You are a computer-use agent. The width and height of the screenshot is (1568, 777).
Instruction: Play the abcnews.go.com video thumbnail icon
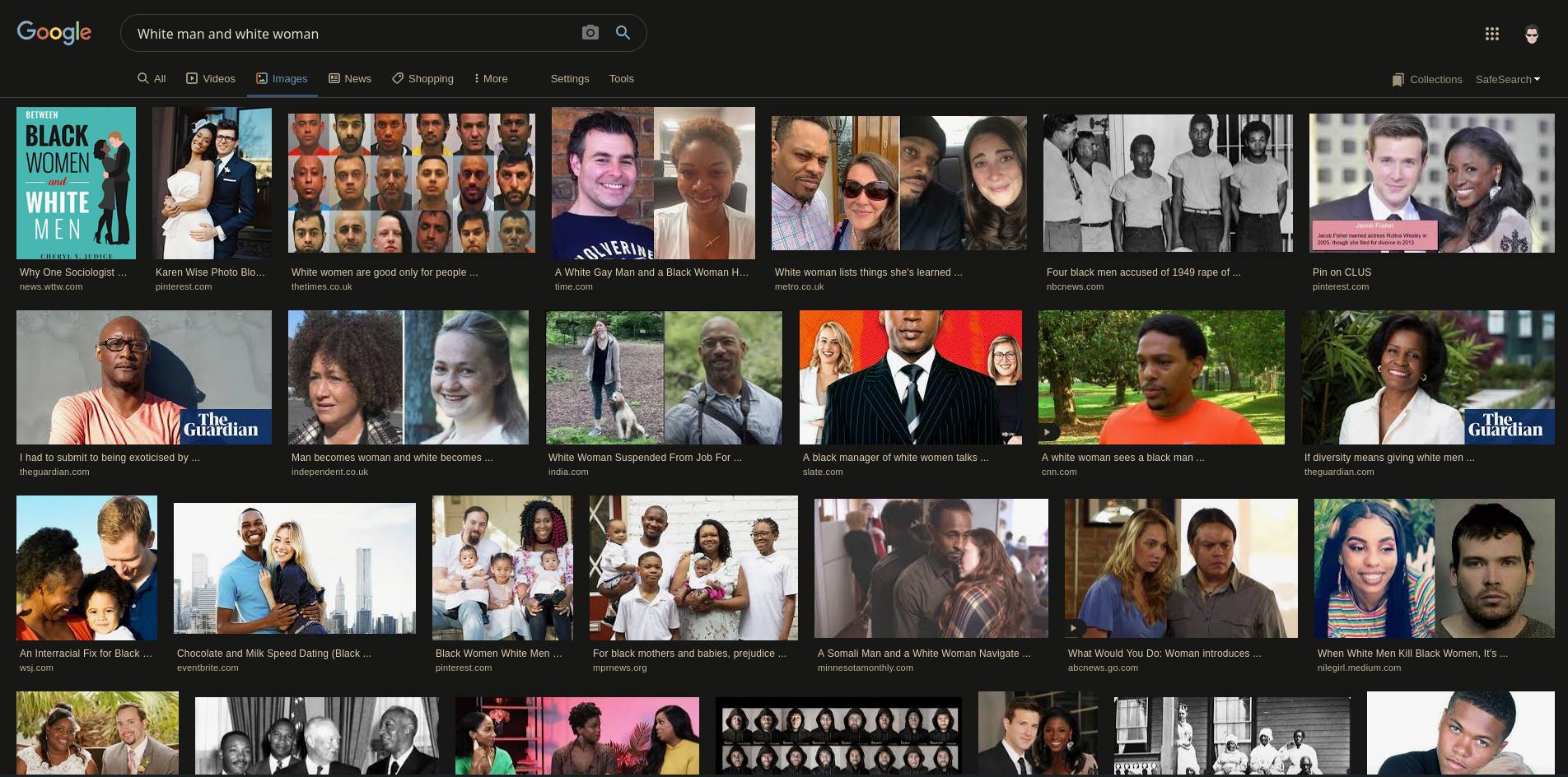click(1073, 627)
